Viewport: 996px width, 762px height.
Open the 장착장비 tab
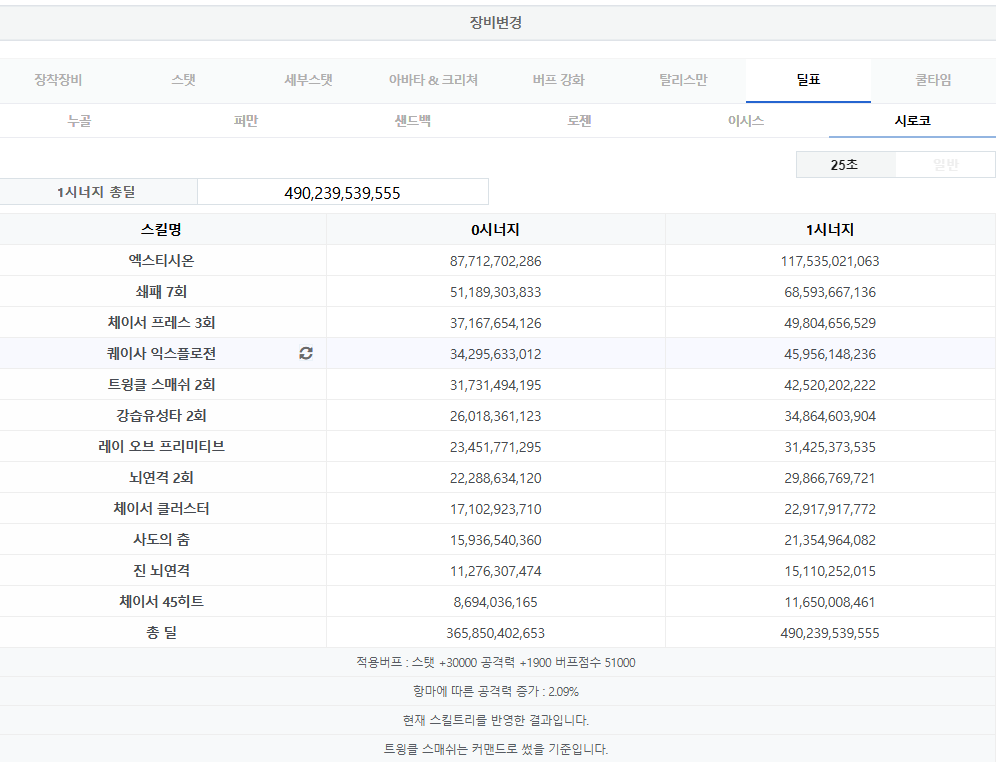point(58,80)
